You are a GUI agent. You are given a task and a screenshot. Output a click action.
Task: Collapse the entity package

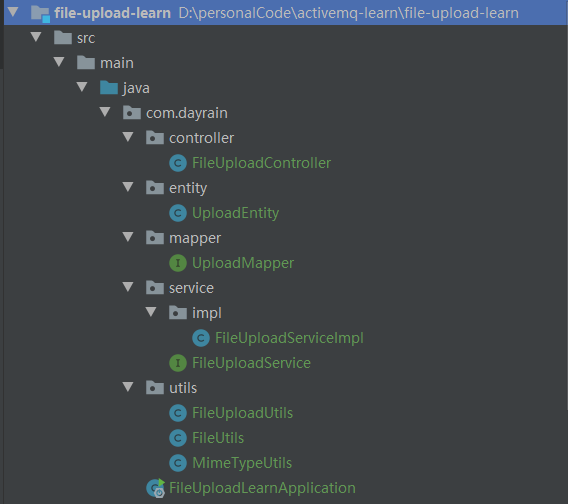(128, 187)
